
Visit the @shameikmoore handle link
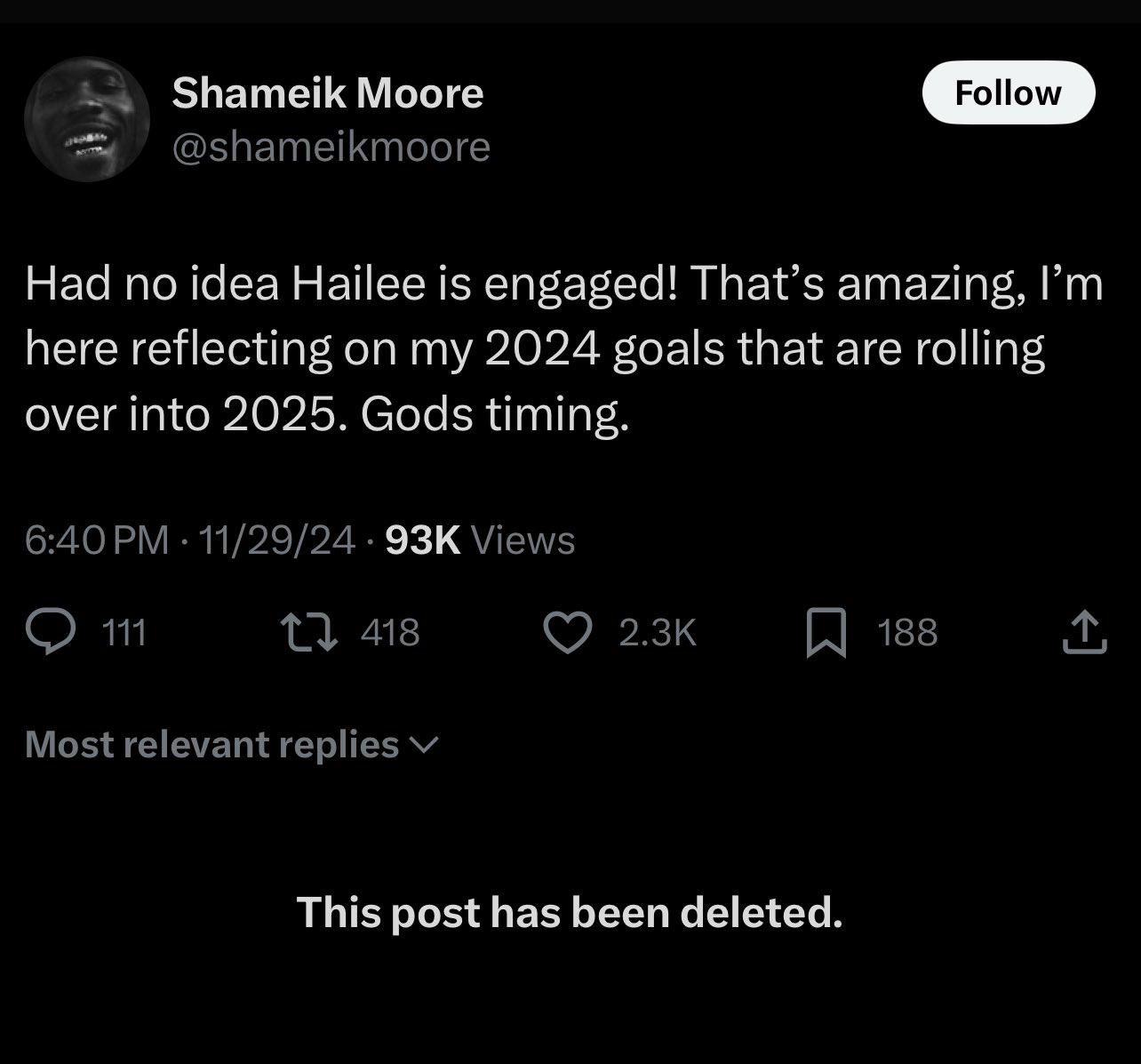click(x=331, y=147)
